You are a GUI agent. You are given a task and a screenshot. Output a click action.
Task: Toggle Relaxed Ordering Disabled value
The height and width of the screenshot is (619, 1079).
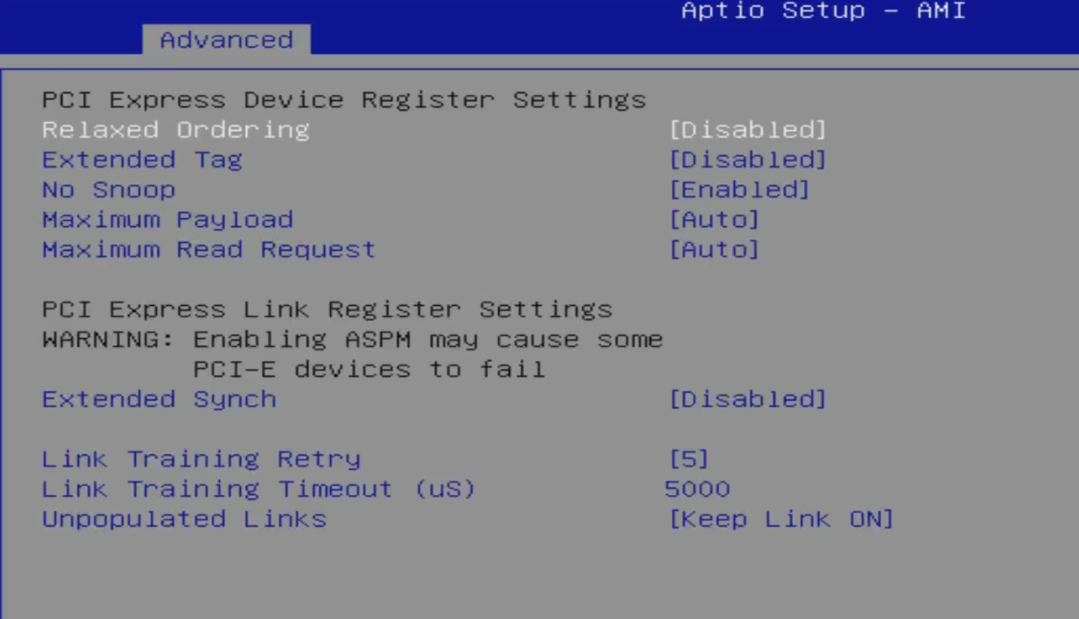pyautogui.click(x=747, y=130)
